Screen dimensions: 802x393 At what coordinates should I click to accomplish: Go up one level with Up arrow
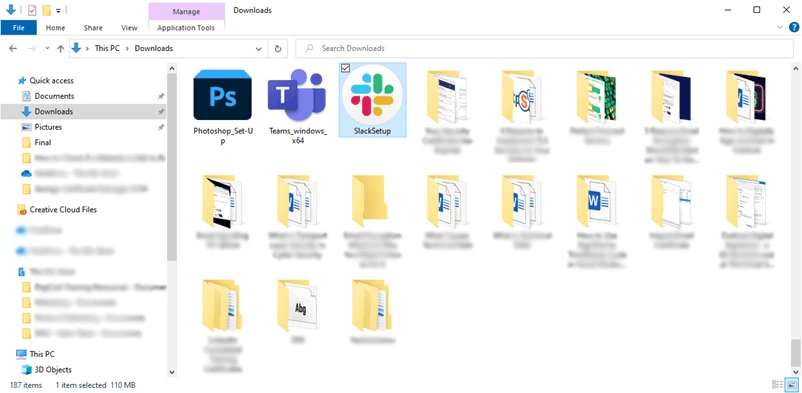tap(60, 49)
